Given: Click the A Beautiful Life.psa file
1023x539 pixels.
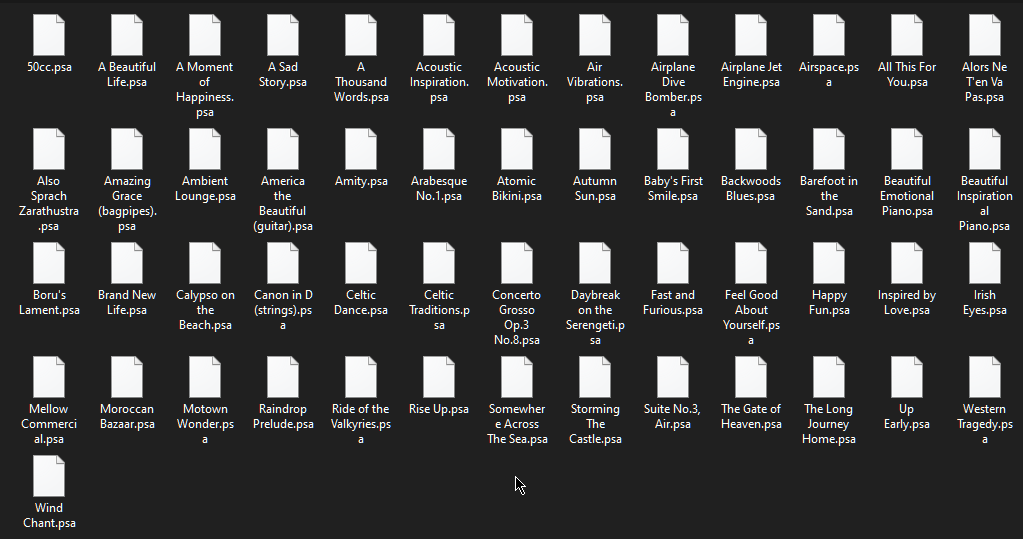Looking at the screenshot, I should (127, 36).
